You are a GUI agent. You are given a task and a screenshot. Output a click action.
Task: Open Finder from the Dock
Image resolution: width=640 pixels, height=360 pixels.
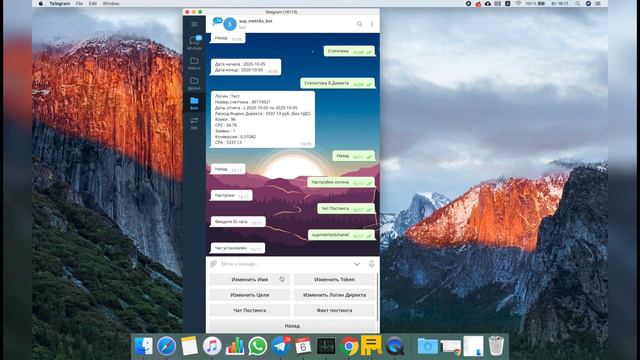coord(143,346)
